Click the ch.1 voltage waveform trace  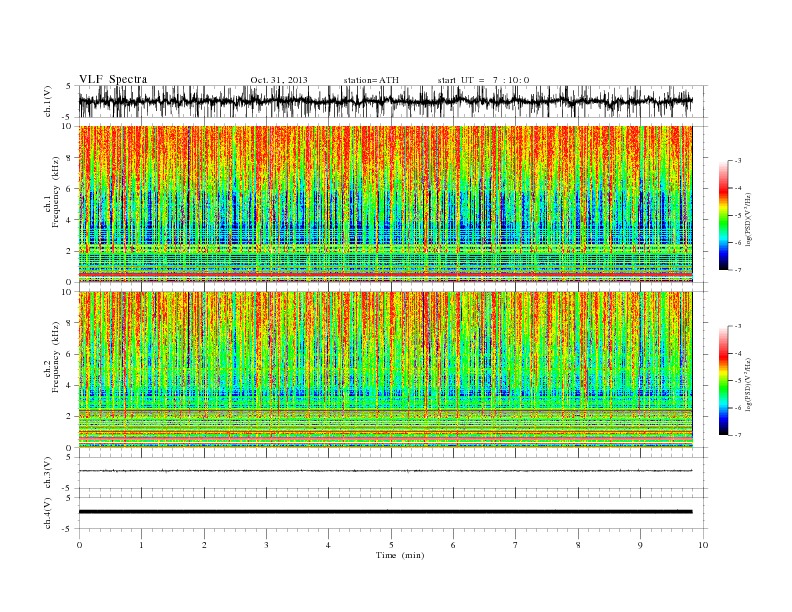(x=385, y=101)
